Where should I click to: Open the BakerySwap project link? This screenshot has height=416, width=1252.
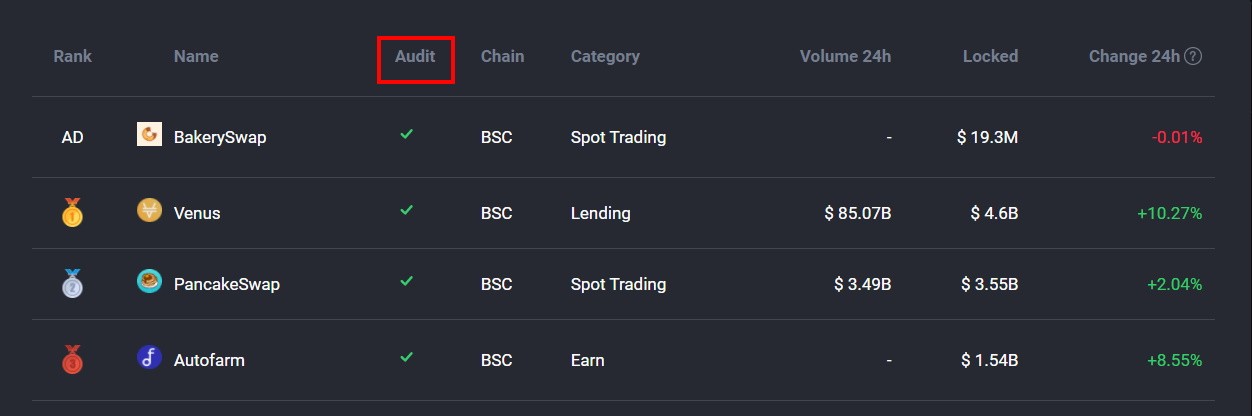[220, 137]
